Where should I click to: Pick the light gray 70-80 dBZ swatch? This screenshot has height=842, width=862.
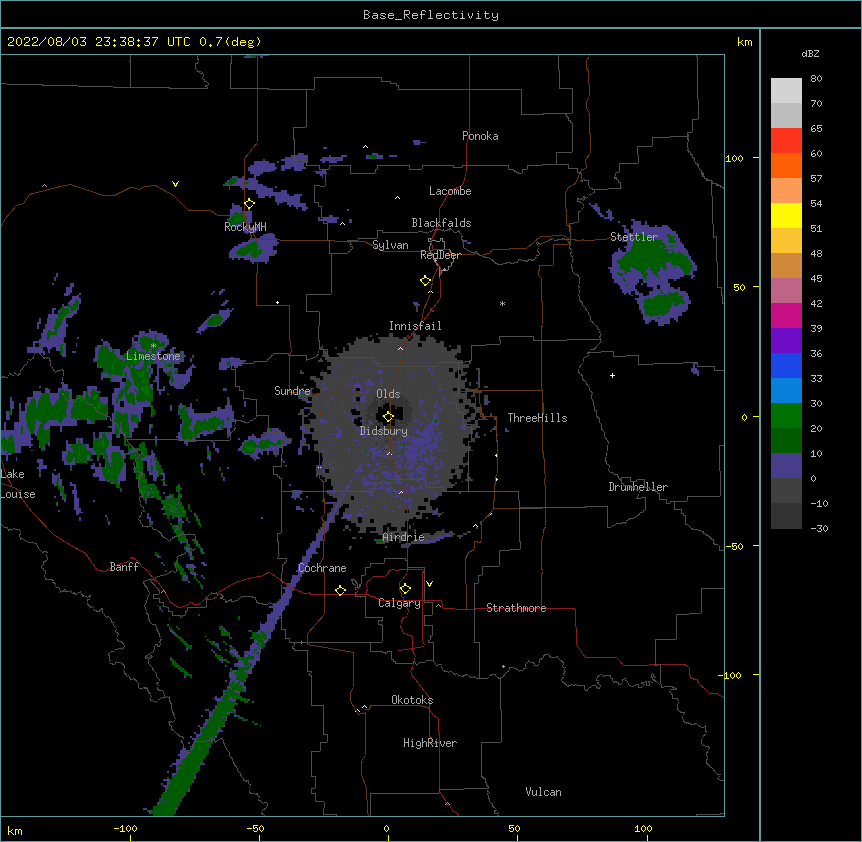pos(786,91)
